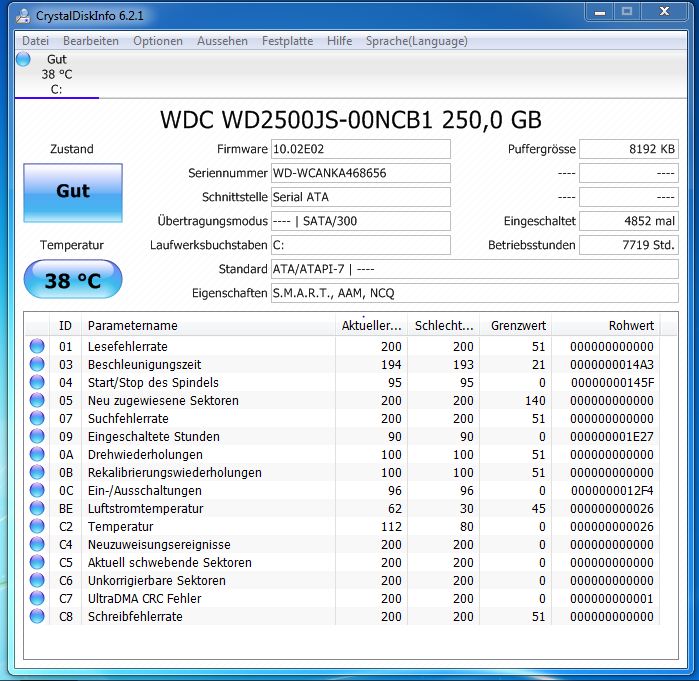
Task: Select the Lesefehlerrate parameter name
Action: pos(127,347)
